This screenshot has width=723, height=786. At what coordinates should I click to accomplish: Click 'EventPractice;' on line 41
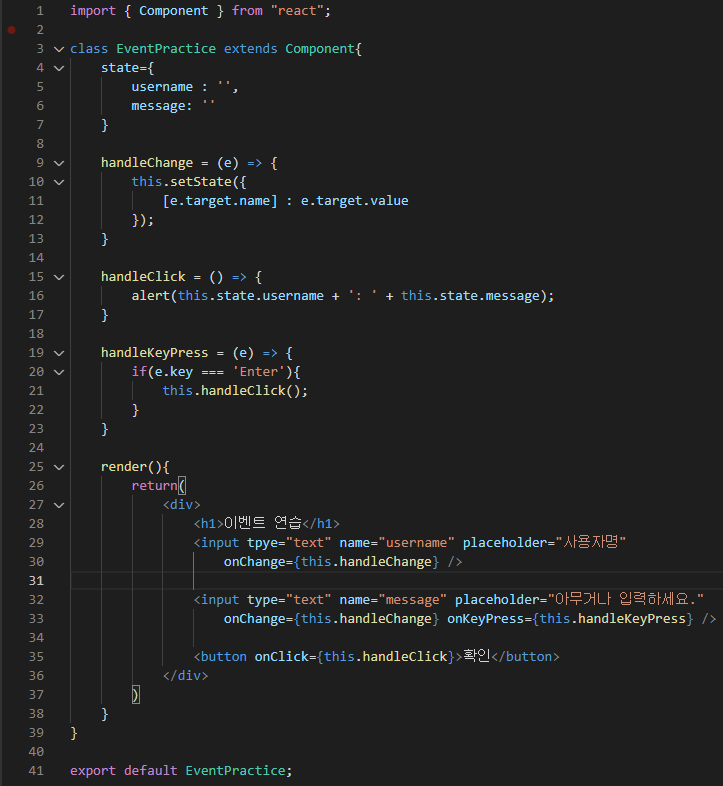pyautogui.click(x=239, y=770)
